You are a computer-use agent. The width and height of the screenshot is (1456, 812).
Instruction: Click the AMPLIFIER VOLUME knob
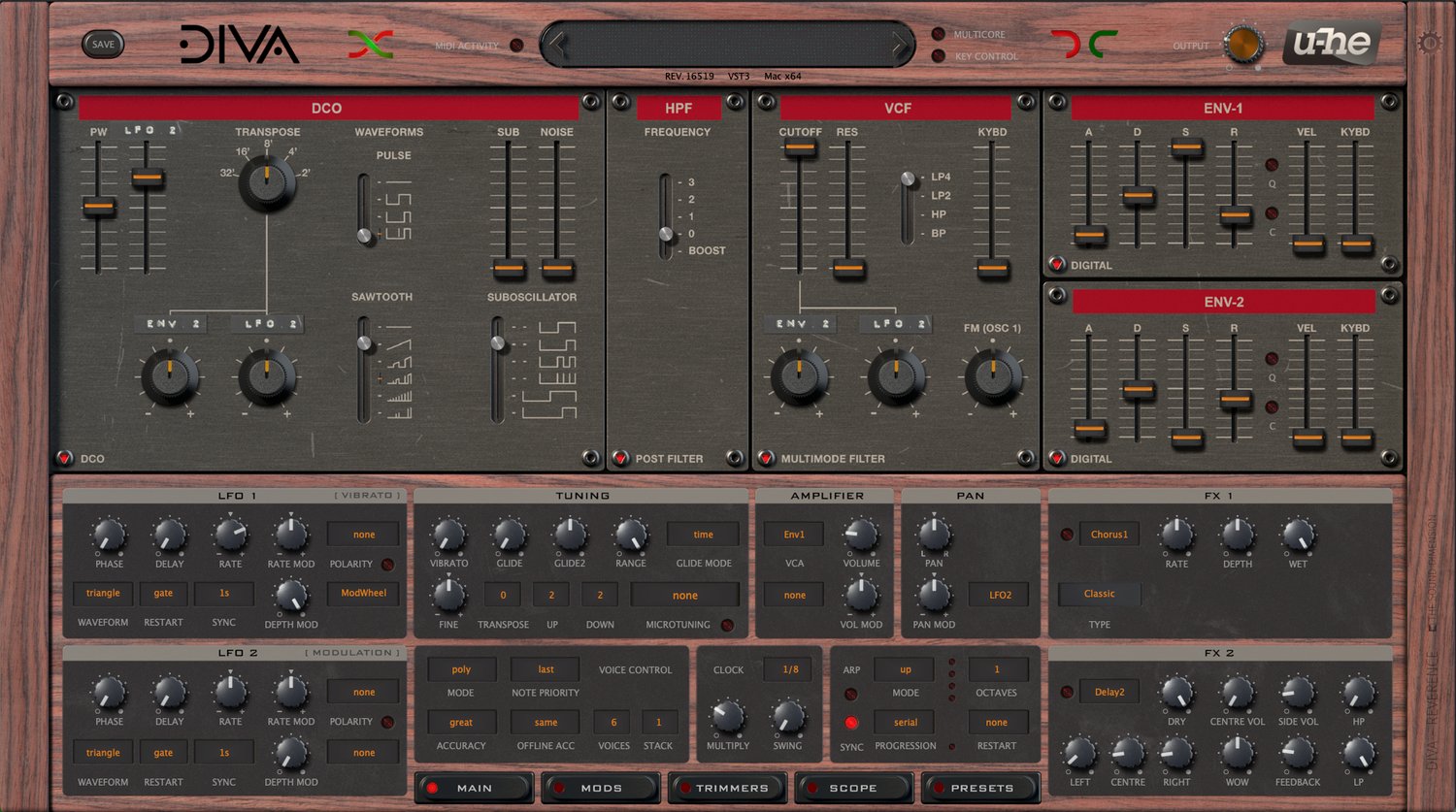click(861, 536)
